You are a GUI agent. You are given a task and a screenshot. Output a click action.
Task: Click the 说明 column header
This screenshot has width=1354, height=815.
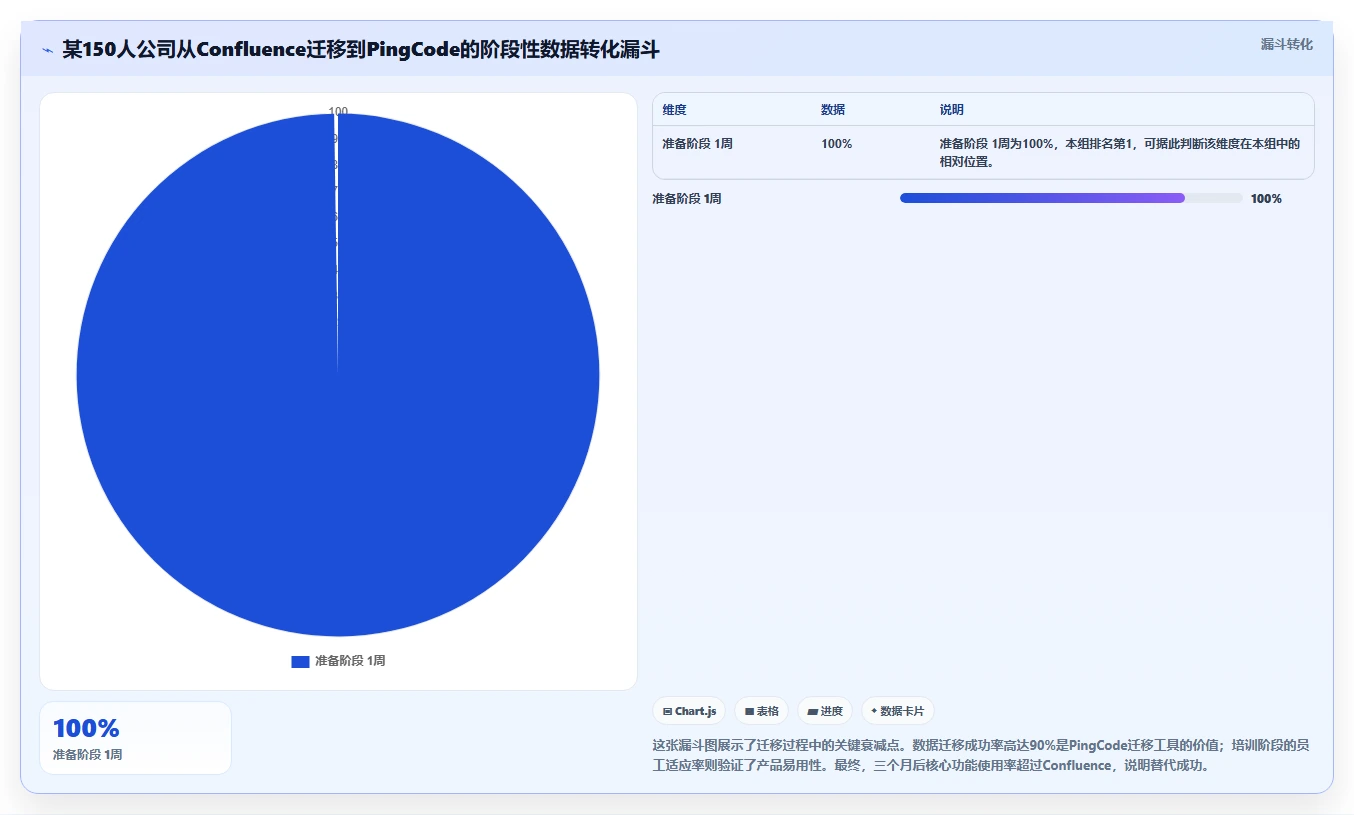pyautogui.click(x=951, y=110)
